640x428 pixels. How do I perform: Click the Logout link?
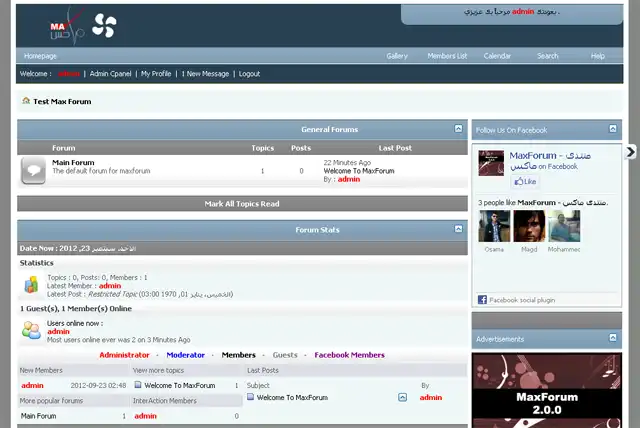[x=249, y=74]
